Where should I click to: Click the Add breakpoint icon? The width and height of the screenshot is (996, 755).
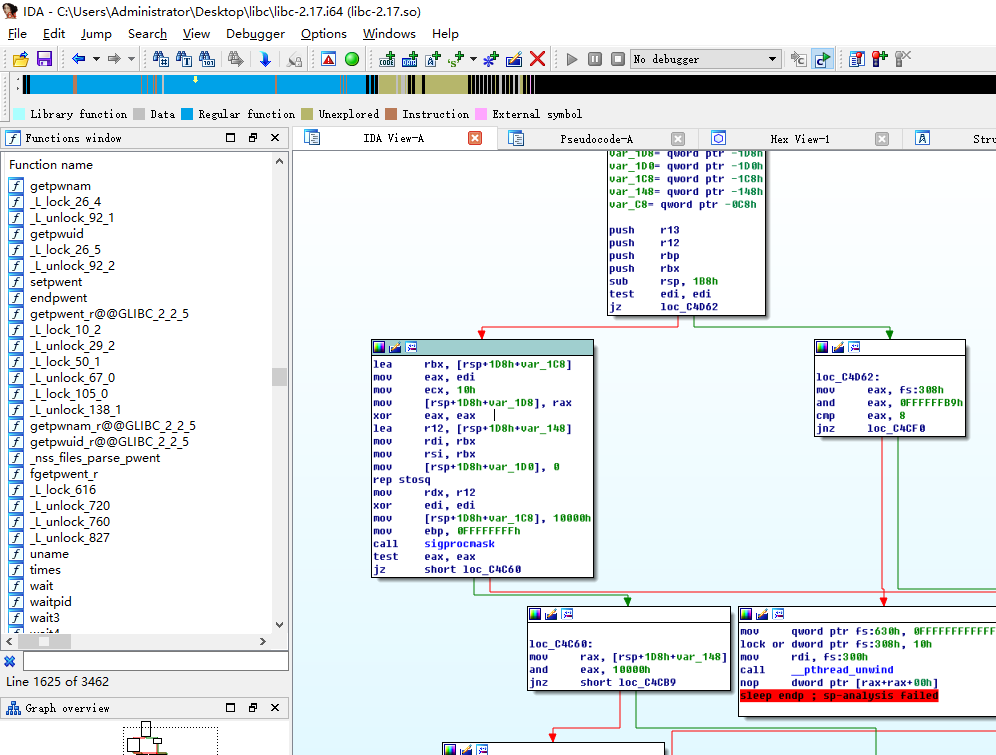880,59
